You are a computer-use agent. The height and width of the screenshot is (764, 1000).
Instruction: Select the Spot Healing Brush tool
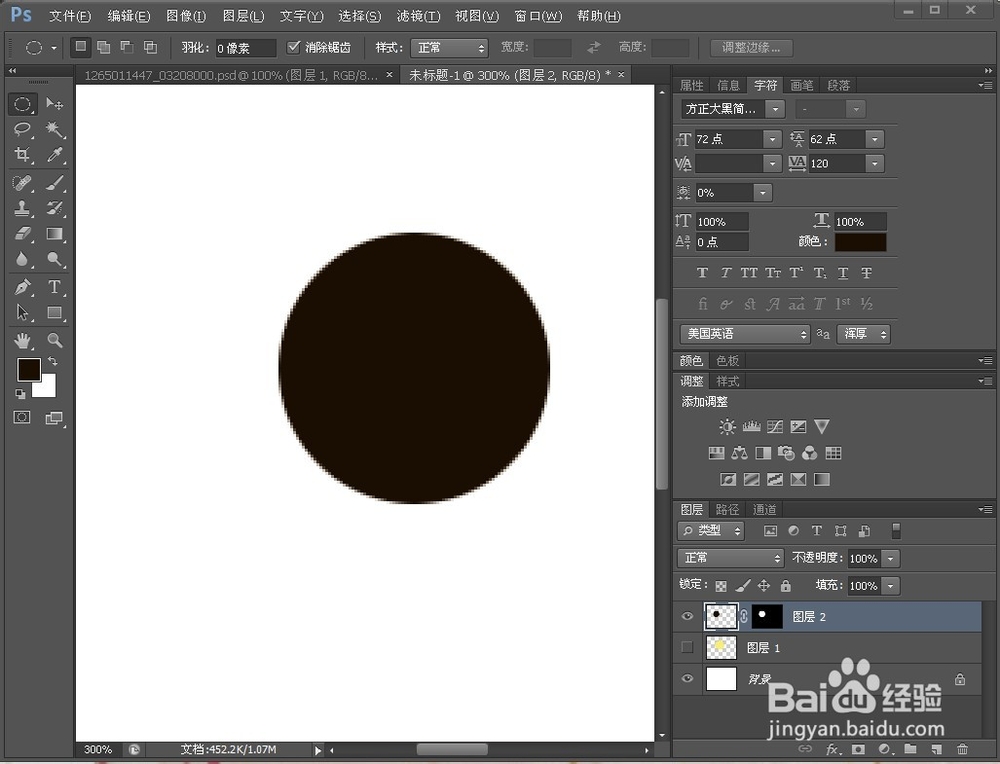[x=22, y=184]
